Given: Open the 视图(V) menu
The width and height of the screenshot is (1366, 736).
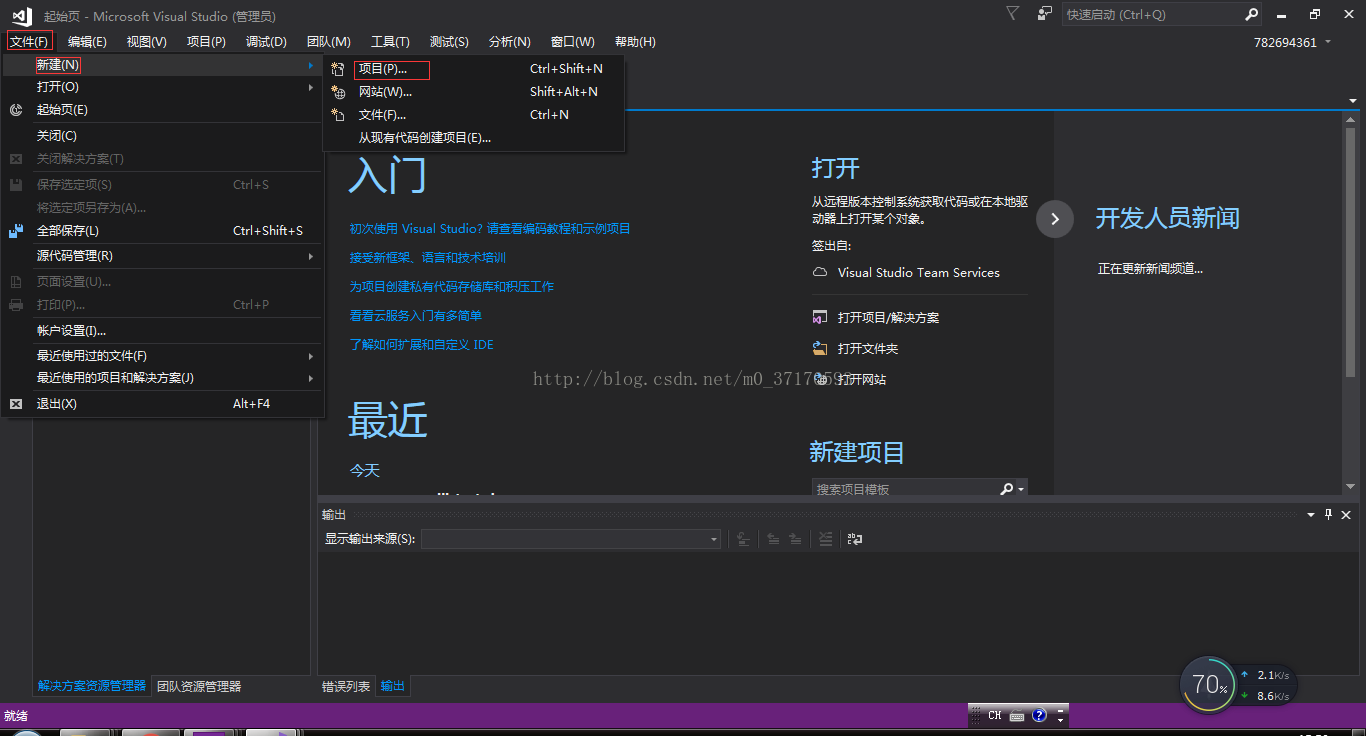Looking at the screenshot, I should 147,42.
